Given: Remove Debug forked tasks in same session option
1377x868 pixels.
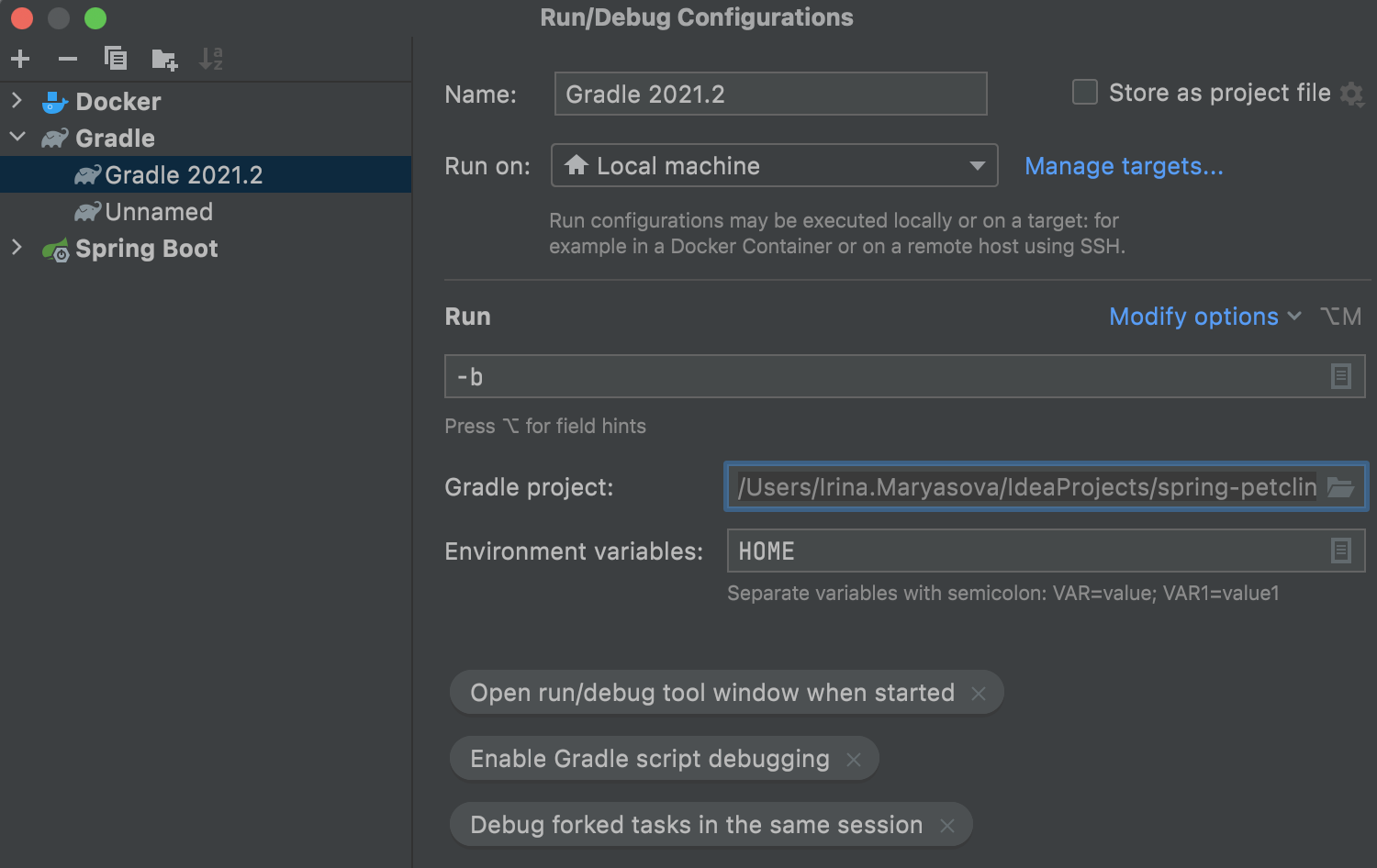Looking at the screenshot, I should 947,826.
